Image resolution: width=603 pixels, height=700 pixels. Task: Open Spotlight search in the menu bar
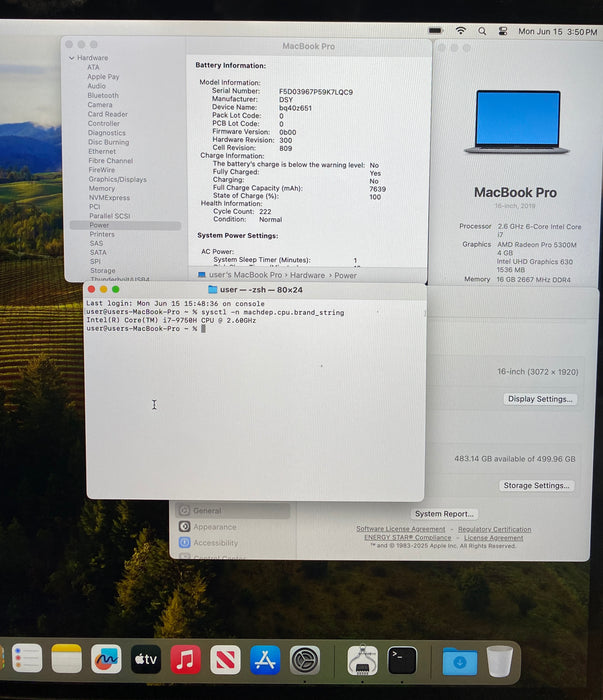[482, 31]
